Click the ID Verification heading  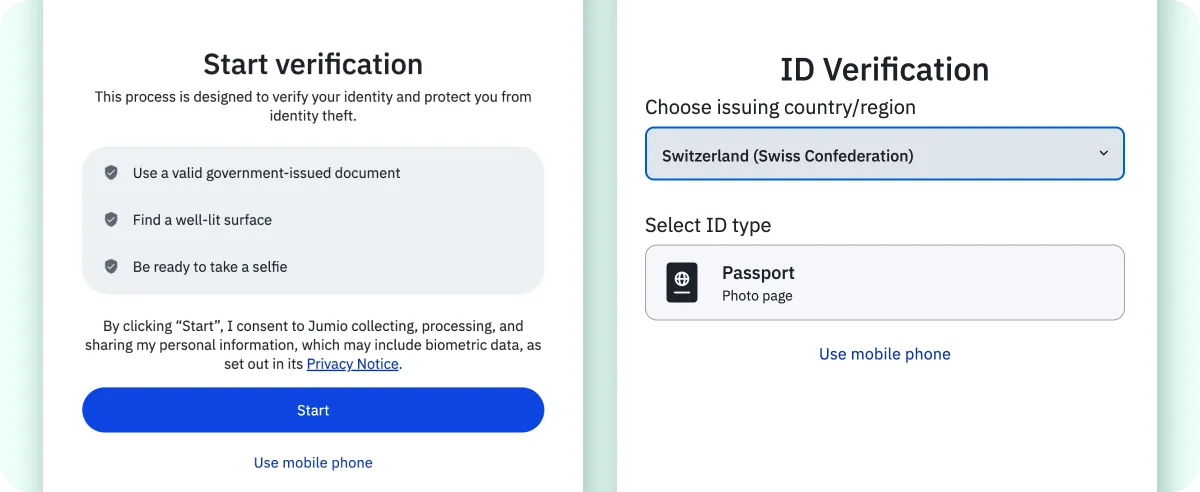tap(885, 70)
